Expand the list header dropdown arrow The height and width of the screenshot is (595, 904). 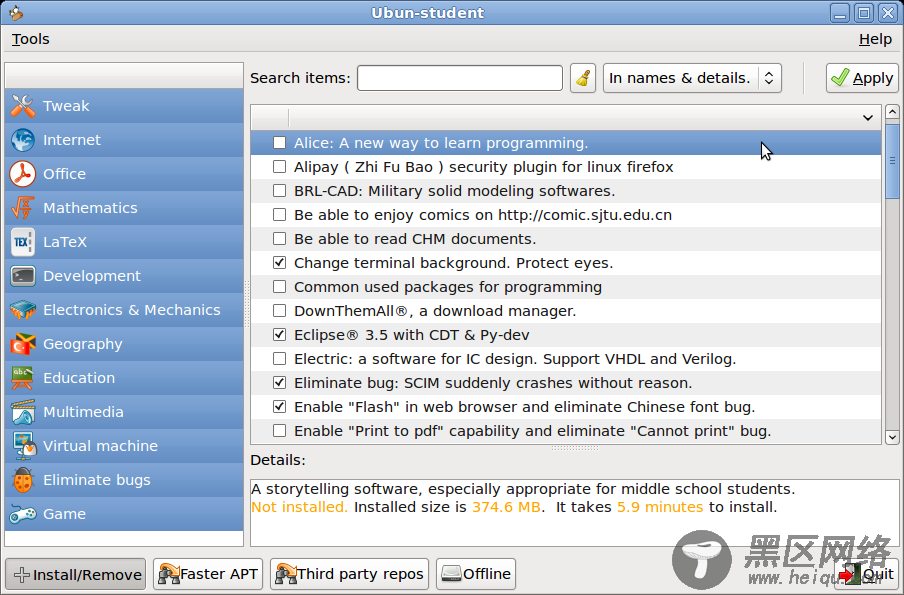[868, 118]
